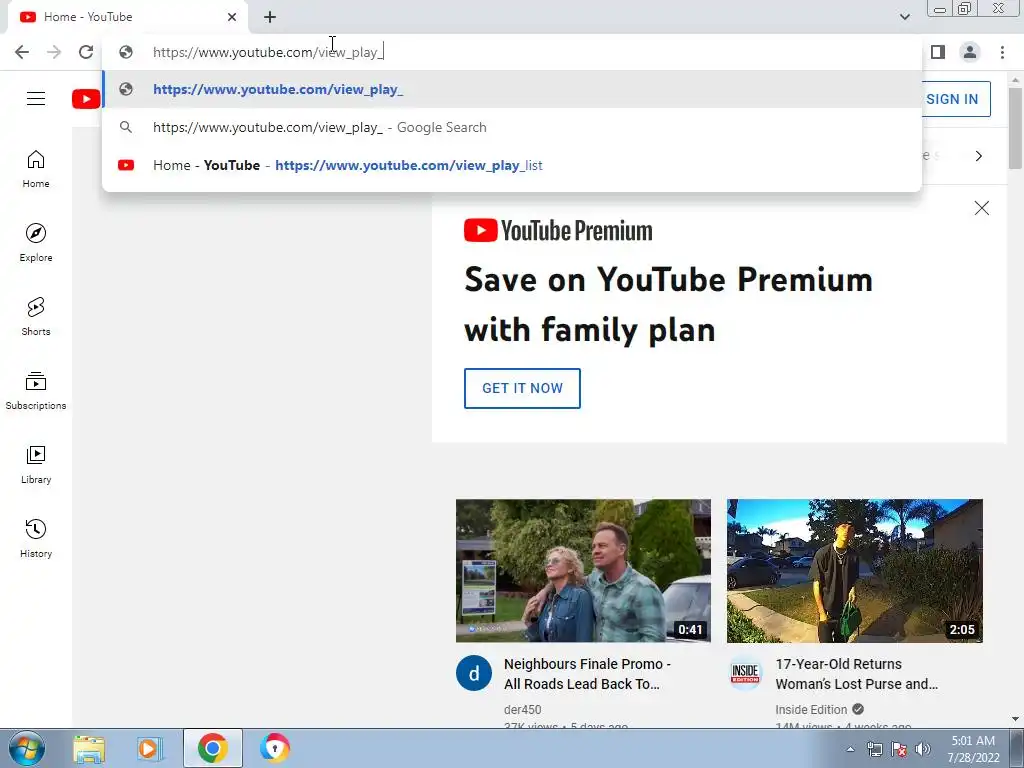Click the browser Back arrow
Image resolution: width=1024 pixels, height=768 pixels.
(22, 52)
